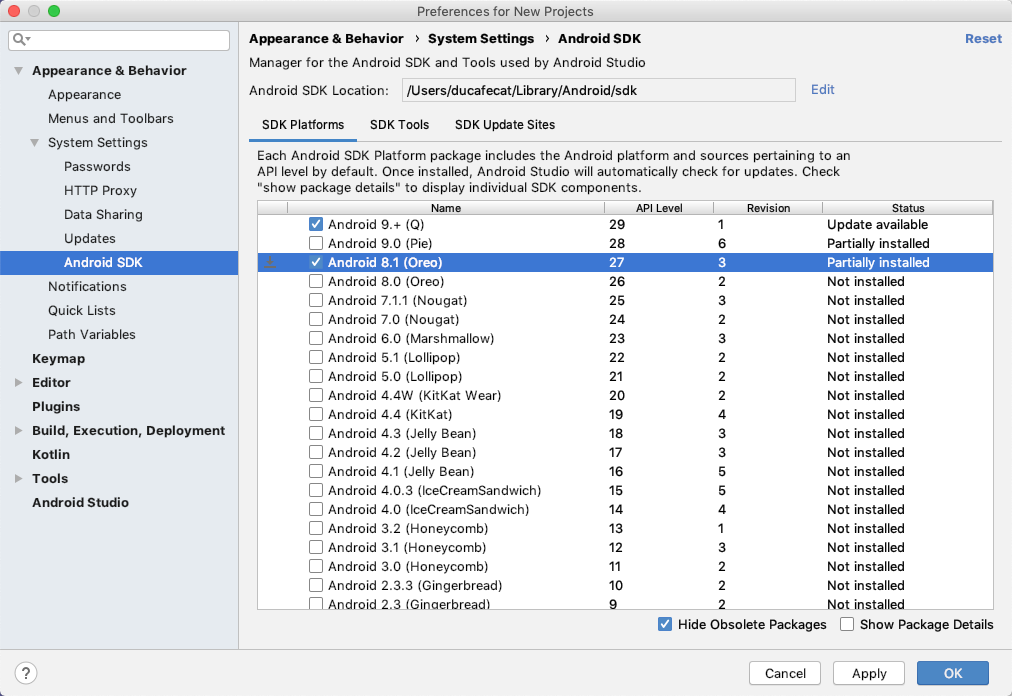Image resolution: width=1012 pixels, height=696 pixels.
Task: Open the SDK Update Sites tab
Action: click(505, 125)
